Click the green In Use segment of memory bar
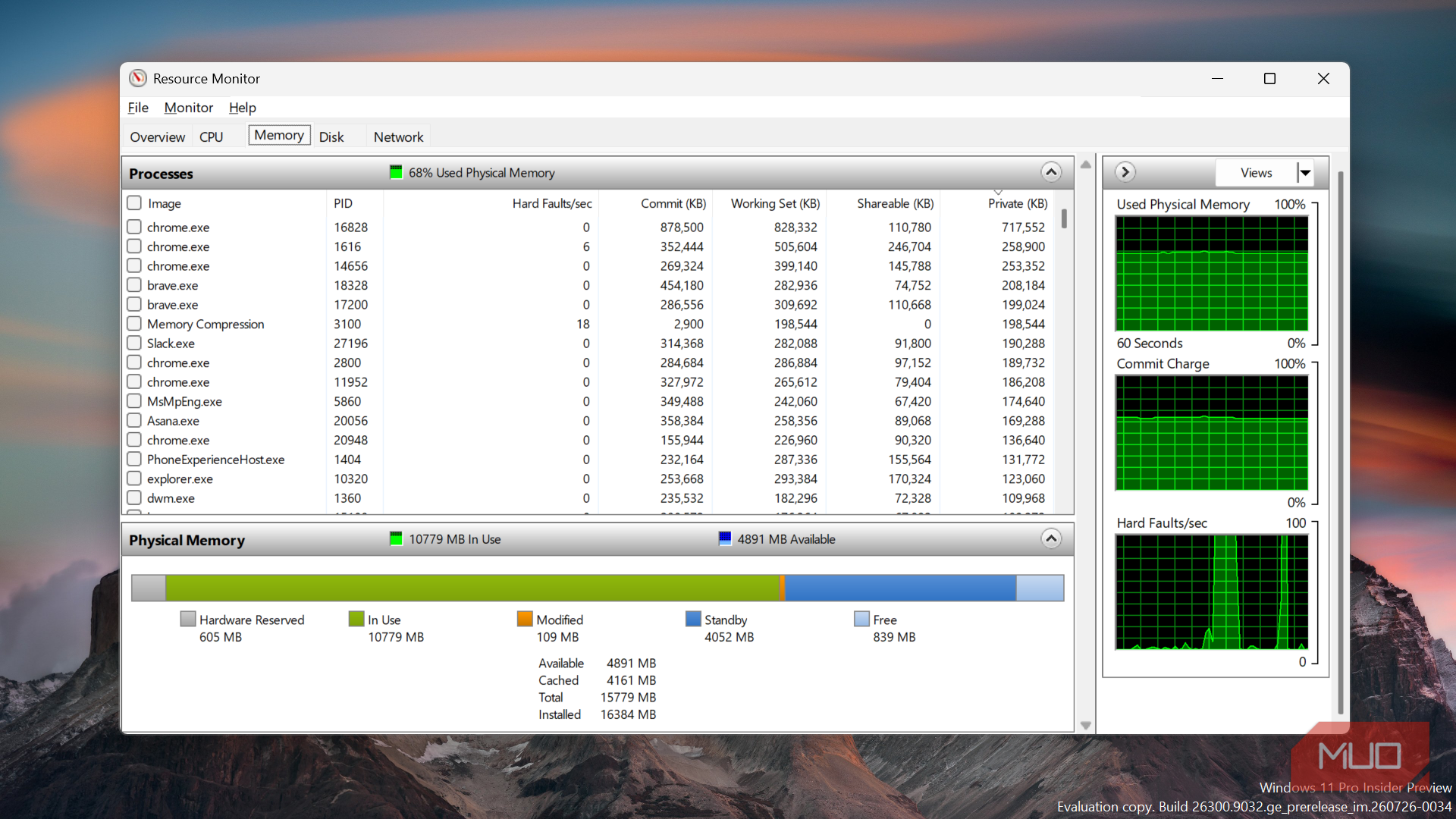 pyautogui.click(x=472, y=588)
